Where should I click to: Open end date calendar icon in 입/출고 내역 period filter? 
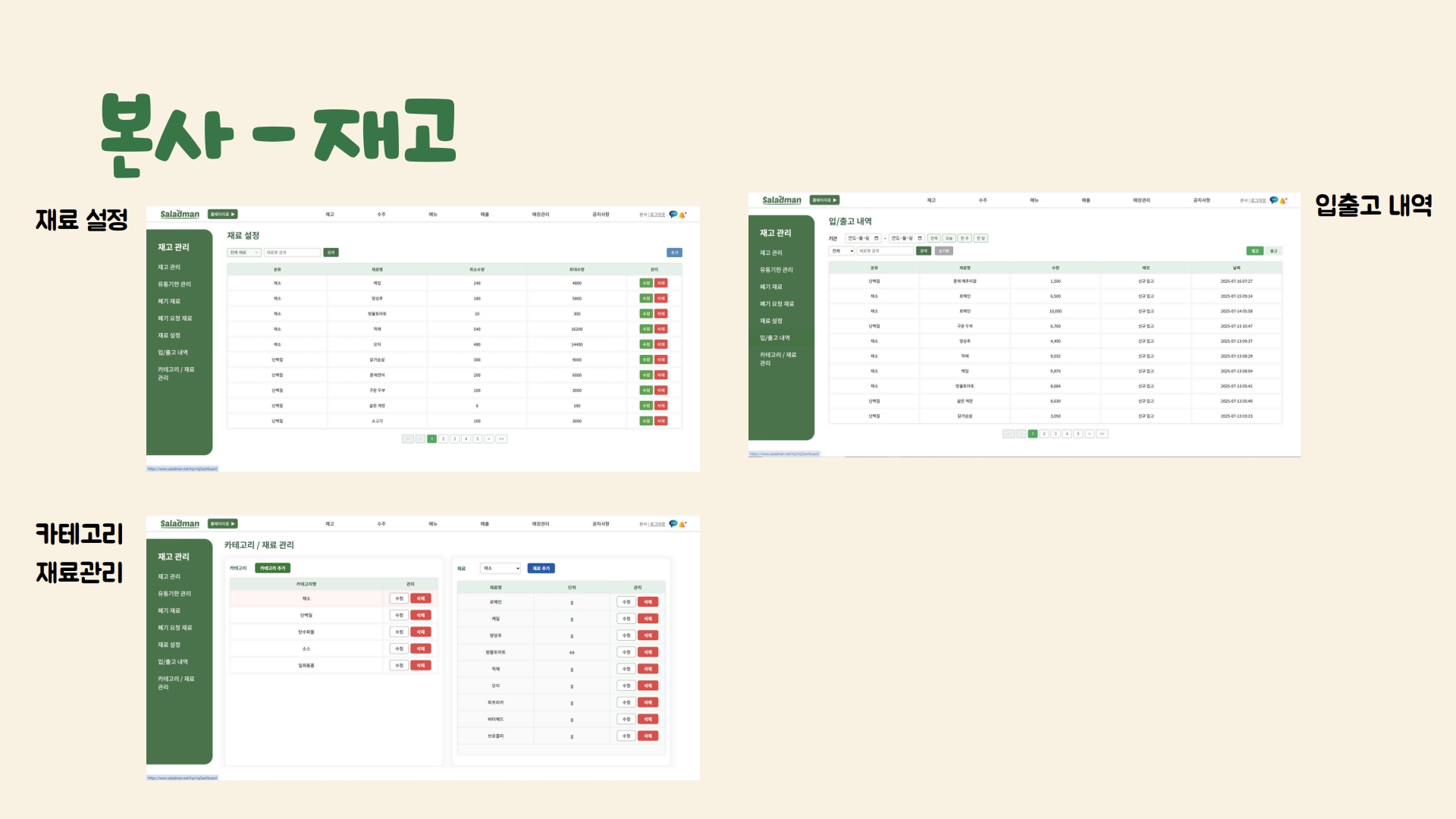coord(920,238)
